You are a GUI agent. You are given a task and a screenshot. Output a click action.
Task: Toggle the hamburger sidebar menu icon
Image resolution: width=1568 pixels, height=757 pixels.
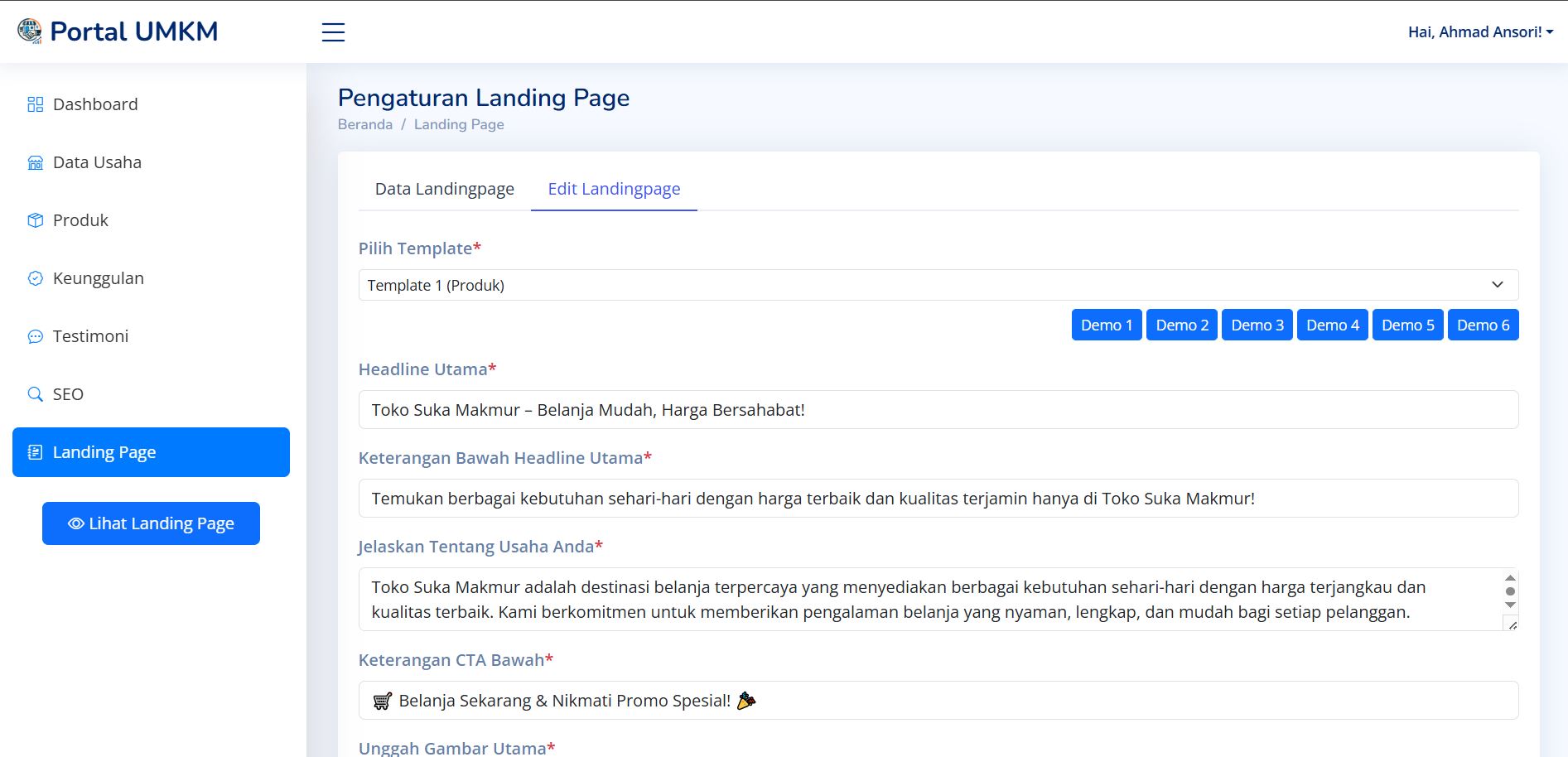pos(333,32)
